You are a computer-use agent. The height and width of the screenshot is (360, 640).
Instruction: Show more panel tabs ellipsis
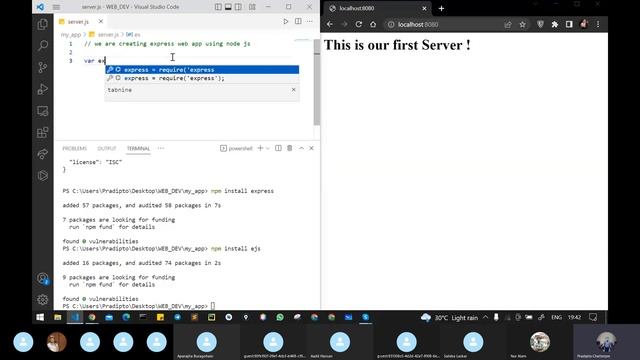point(161,148)
